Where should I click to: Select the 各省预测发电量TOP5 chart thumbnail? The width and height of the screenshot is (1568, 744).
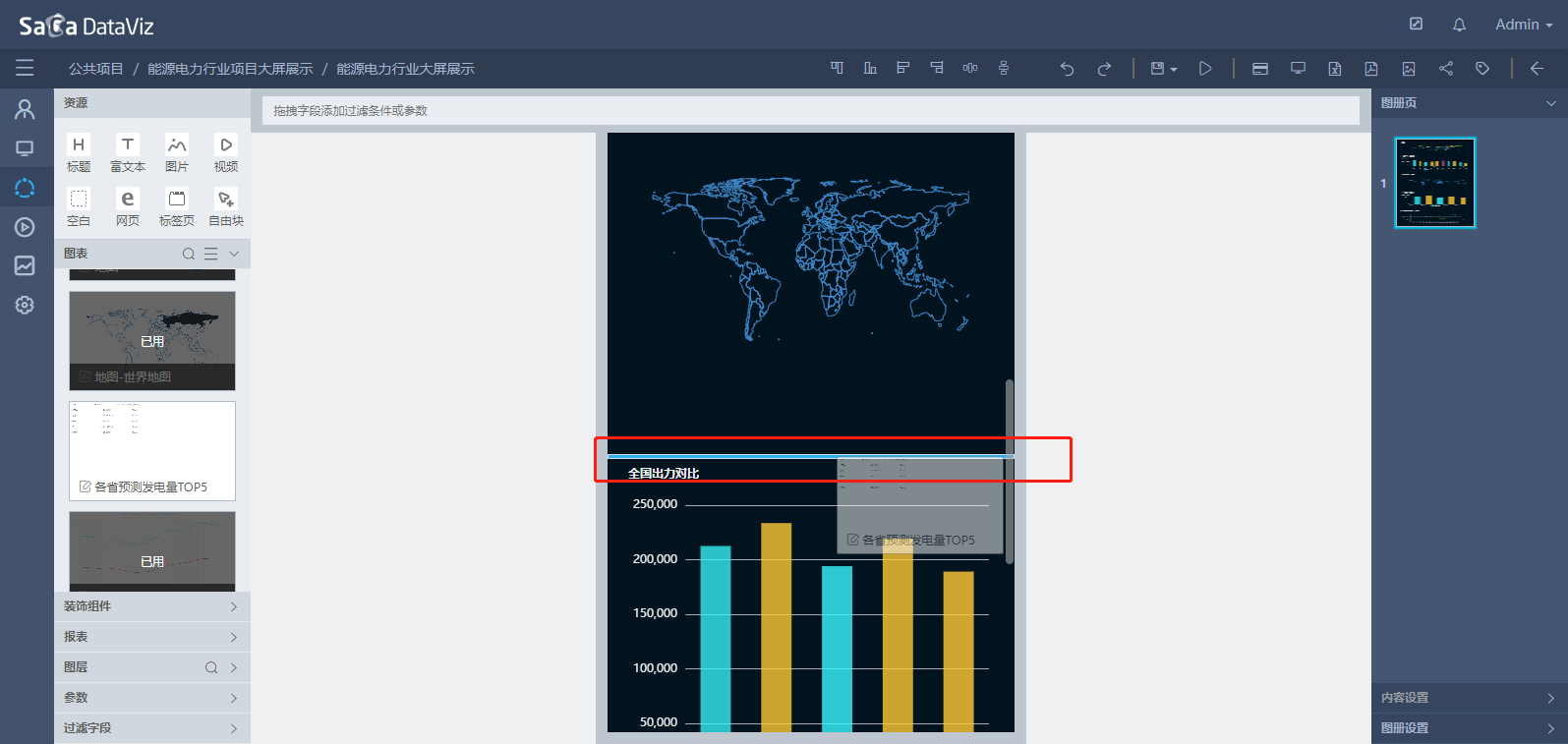pos(152,450)
